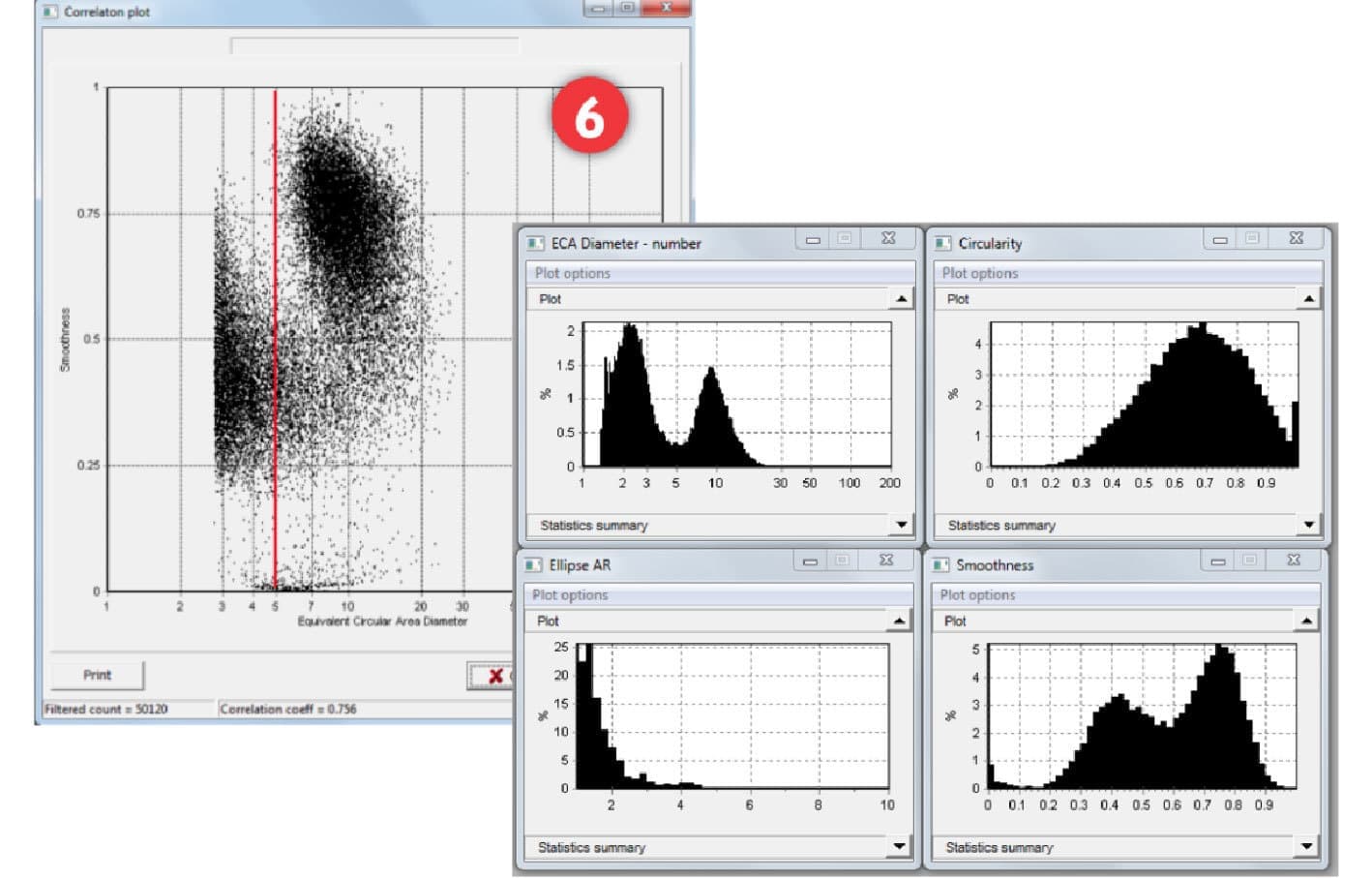Close the Circularity histogram window
The image size is (1372, 879).
(1296, 238)
